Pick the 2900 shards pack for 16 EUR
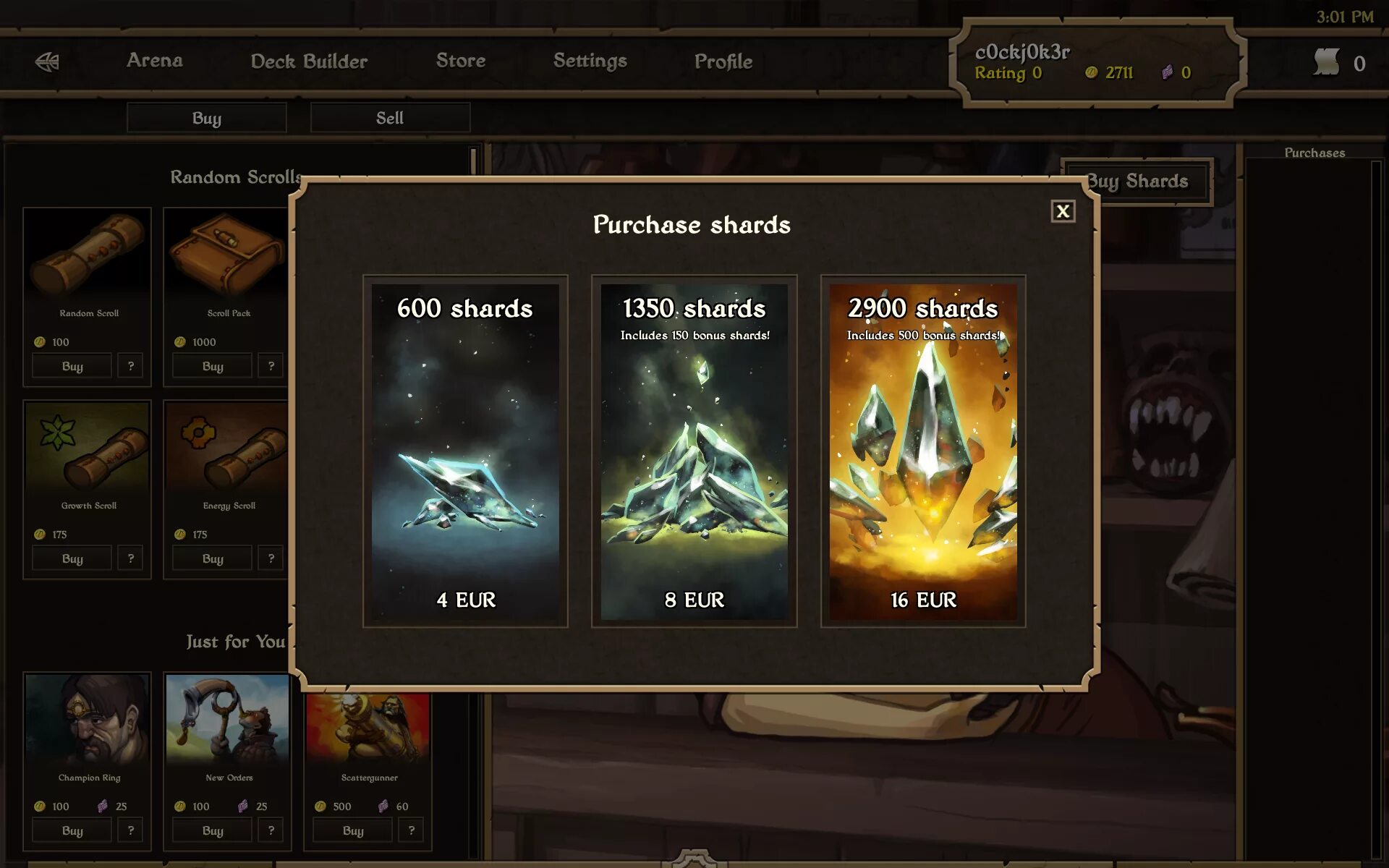Image resolution: width=1389 pixels, height=868 pixels. click(923, 451)
